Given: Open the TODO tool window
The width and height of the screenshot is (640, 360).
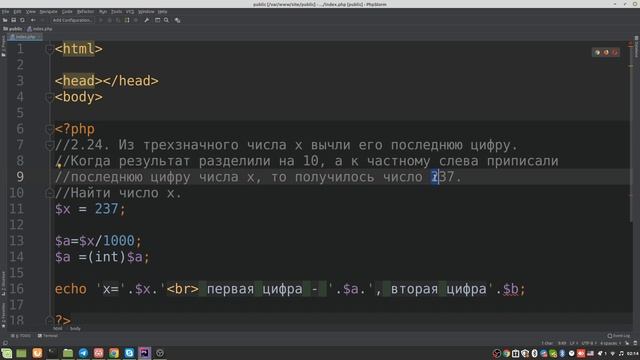Looking at the screenshot, I should (x=21, y=336).
